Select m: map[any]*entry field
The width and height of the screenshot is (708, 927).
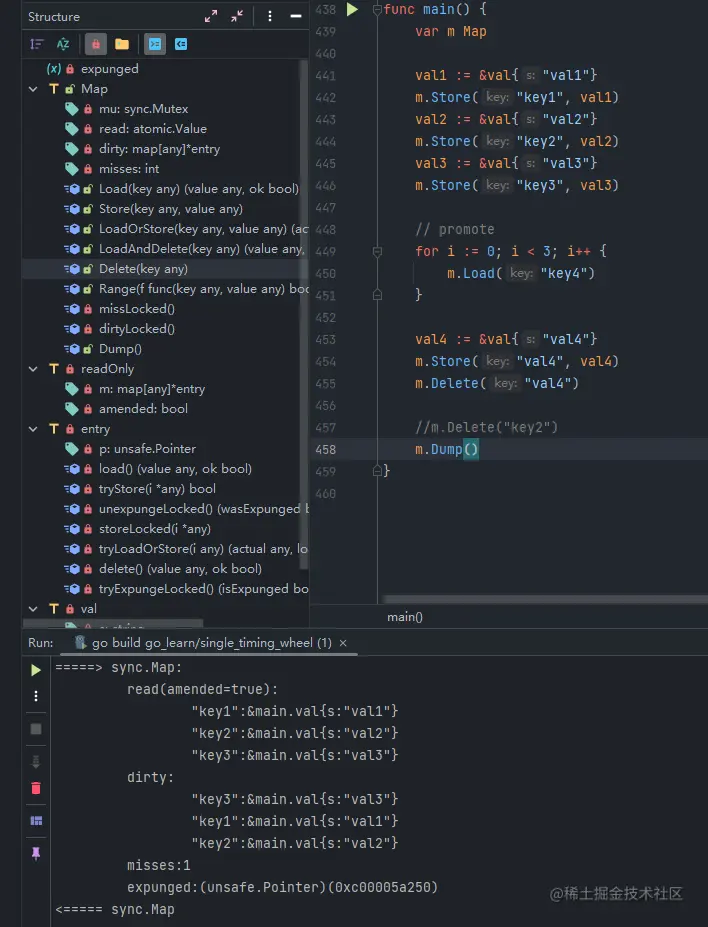tap(152, 389)
